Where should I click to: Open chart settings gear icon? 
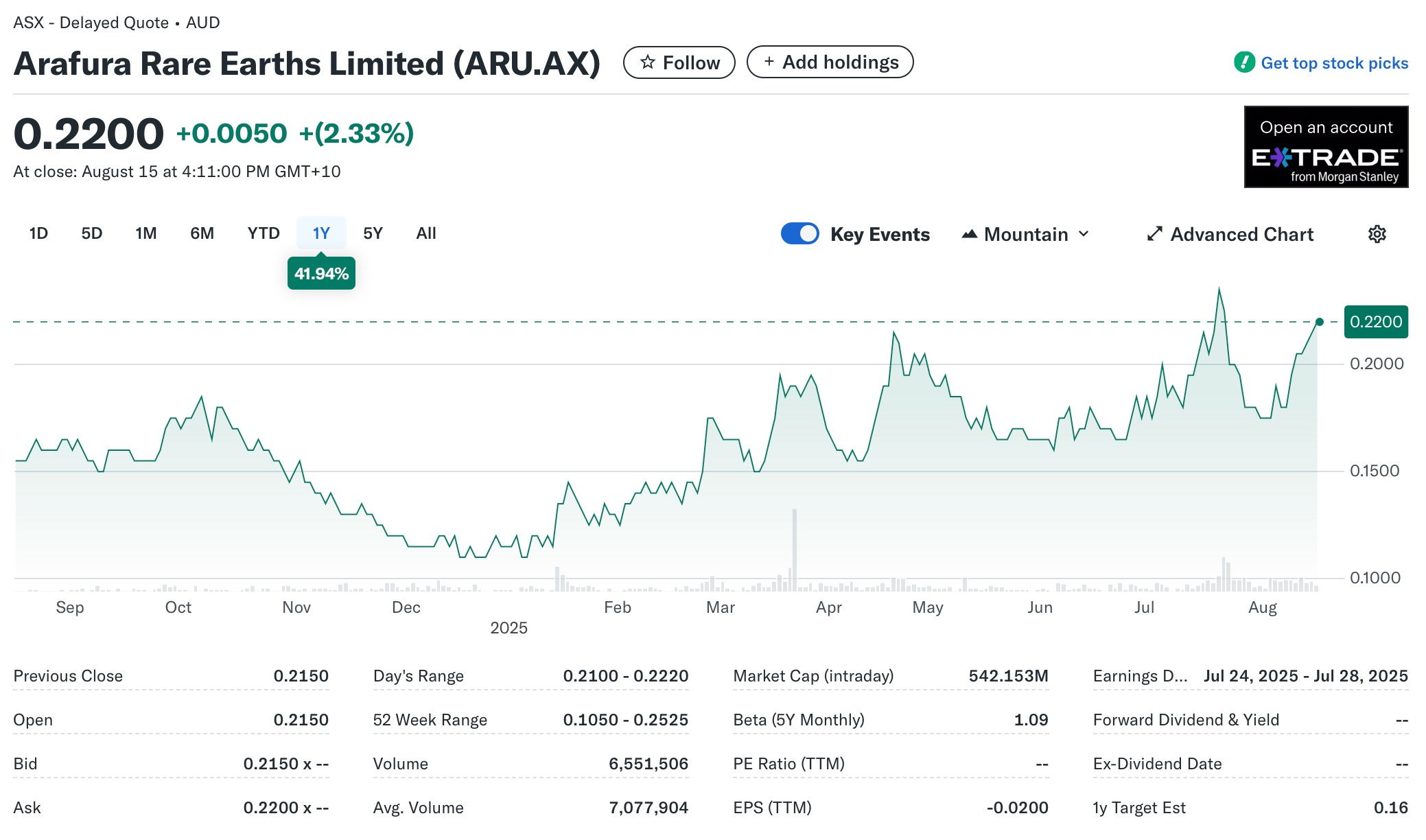[x=1377, y=234]
